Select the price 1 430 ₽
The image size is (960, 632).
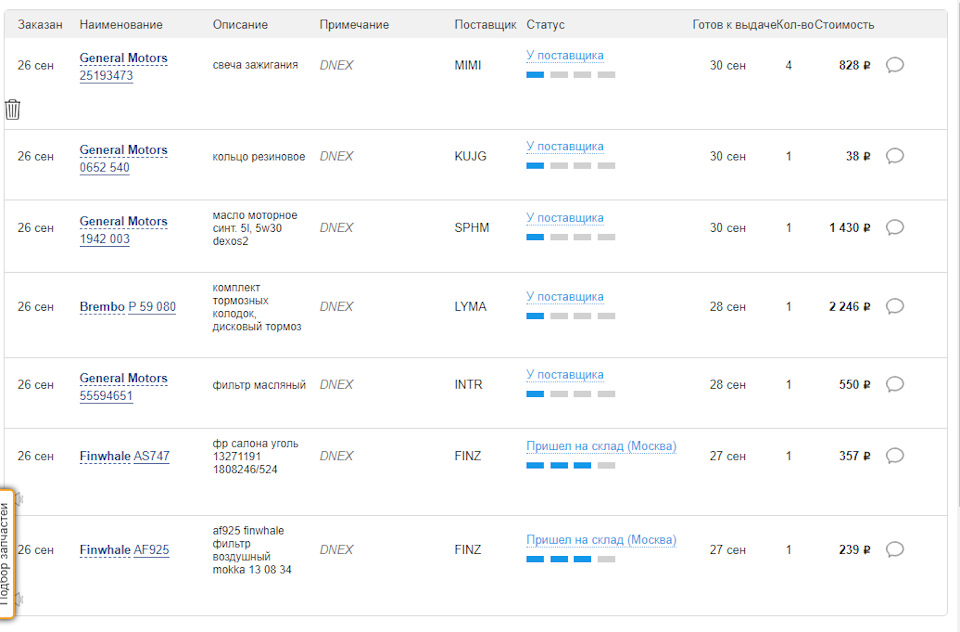[x=849, y=228]
